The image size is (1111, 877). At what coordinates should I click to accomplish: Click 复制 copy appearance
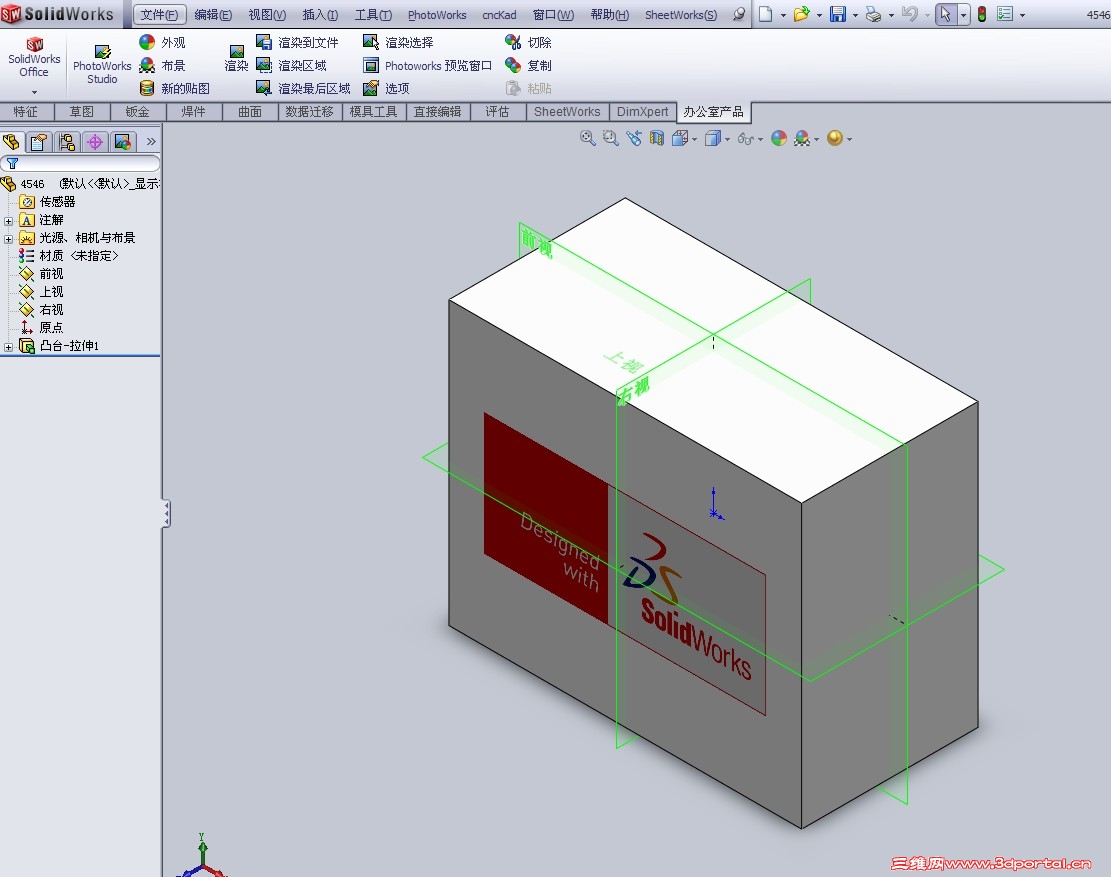pyautogui.click(x=528, y=65)
